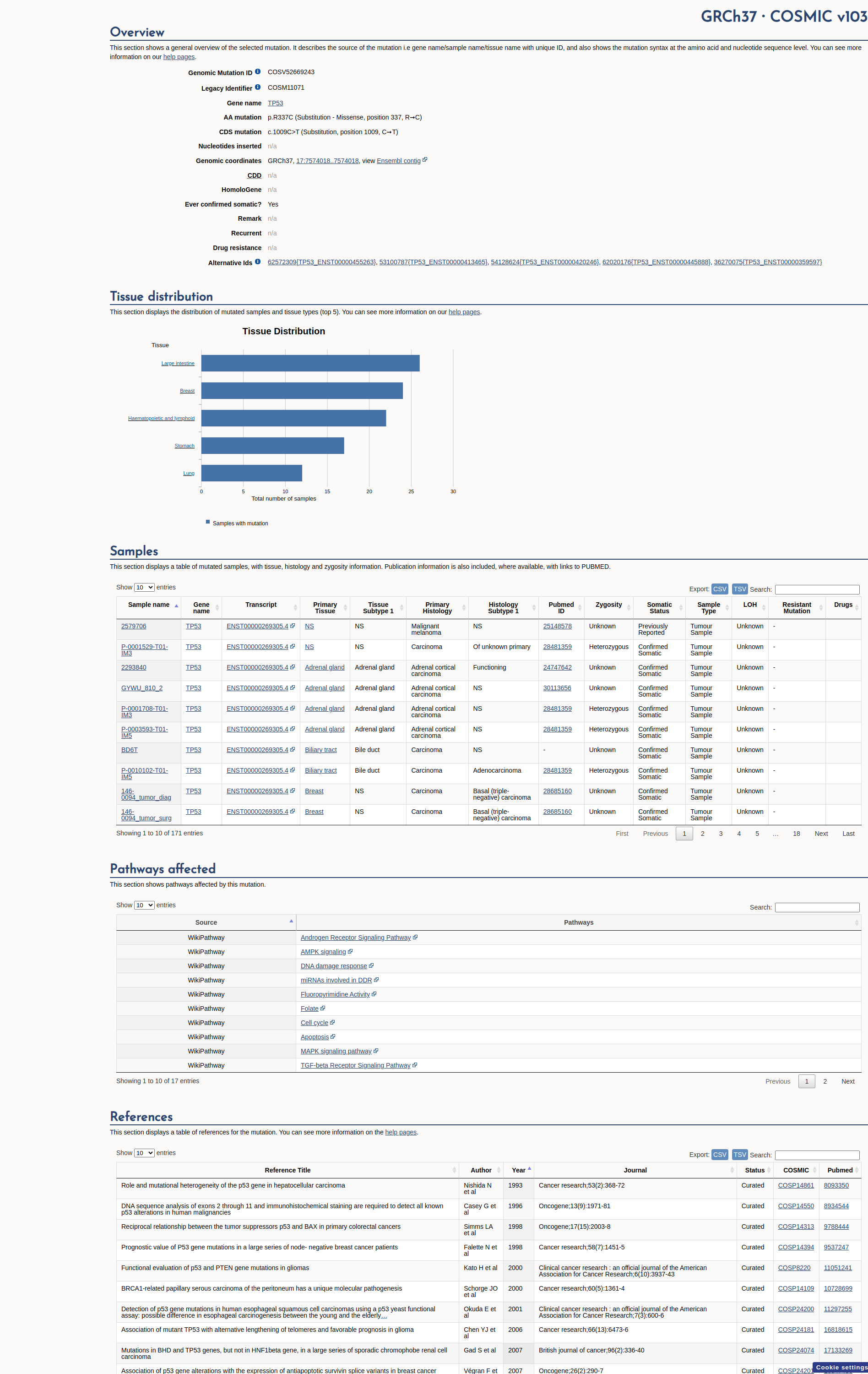This screenshot has height=1374, width=868.
Task: Click the sort arrows on Primary Tissue column
Action: 345,608
